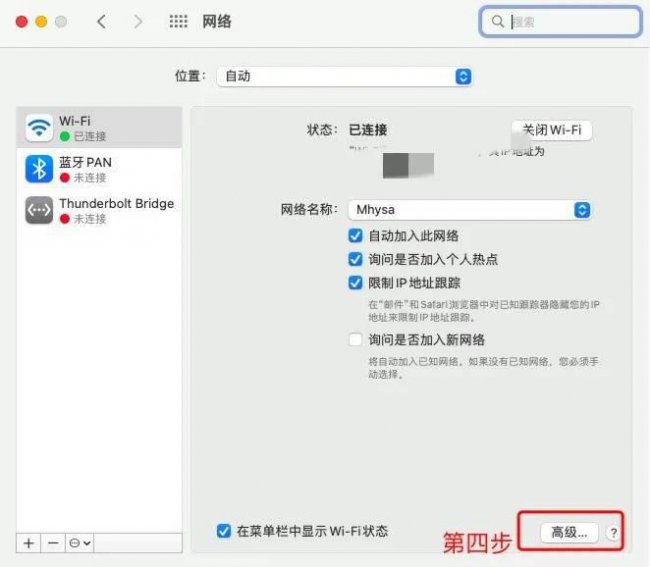Show all preferences grid icon

(178, 21)
